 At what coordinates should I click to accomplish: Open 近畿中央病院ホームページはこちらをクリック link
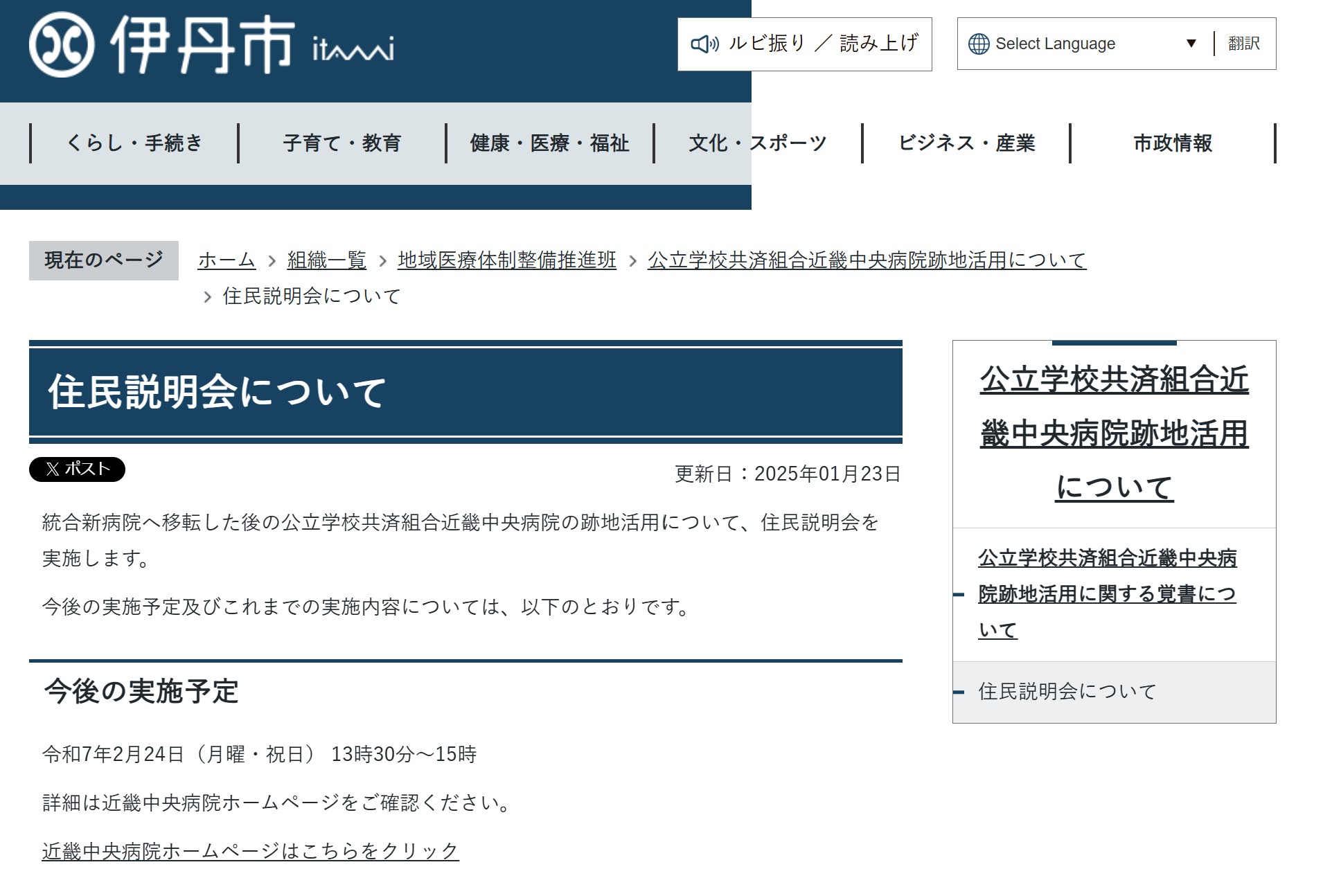pyautogui.click(x=251, y=851)
